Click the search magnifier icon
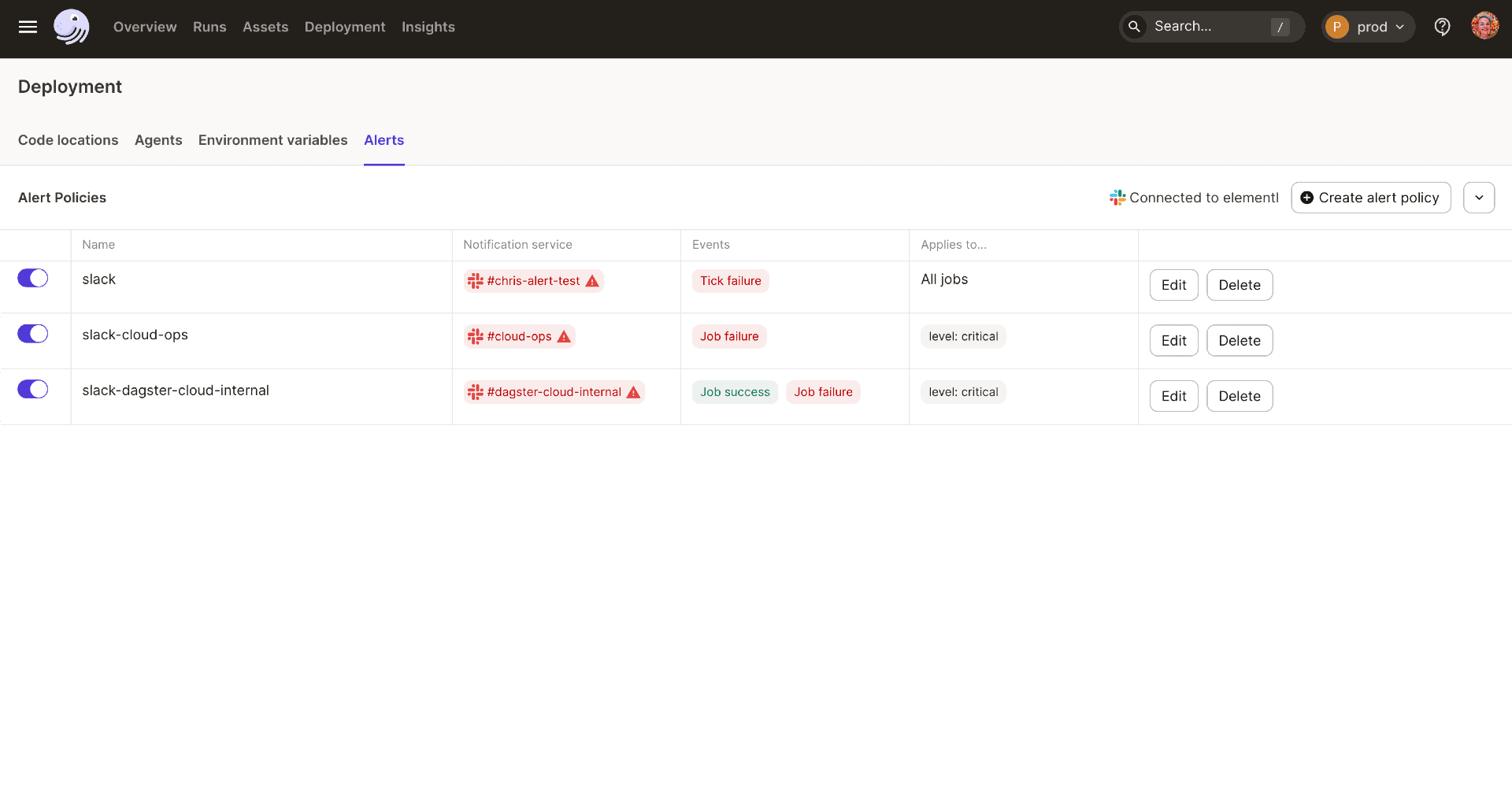Viewport: 1512px width, 803px height. coord(1134,26)
